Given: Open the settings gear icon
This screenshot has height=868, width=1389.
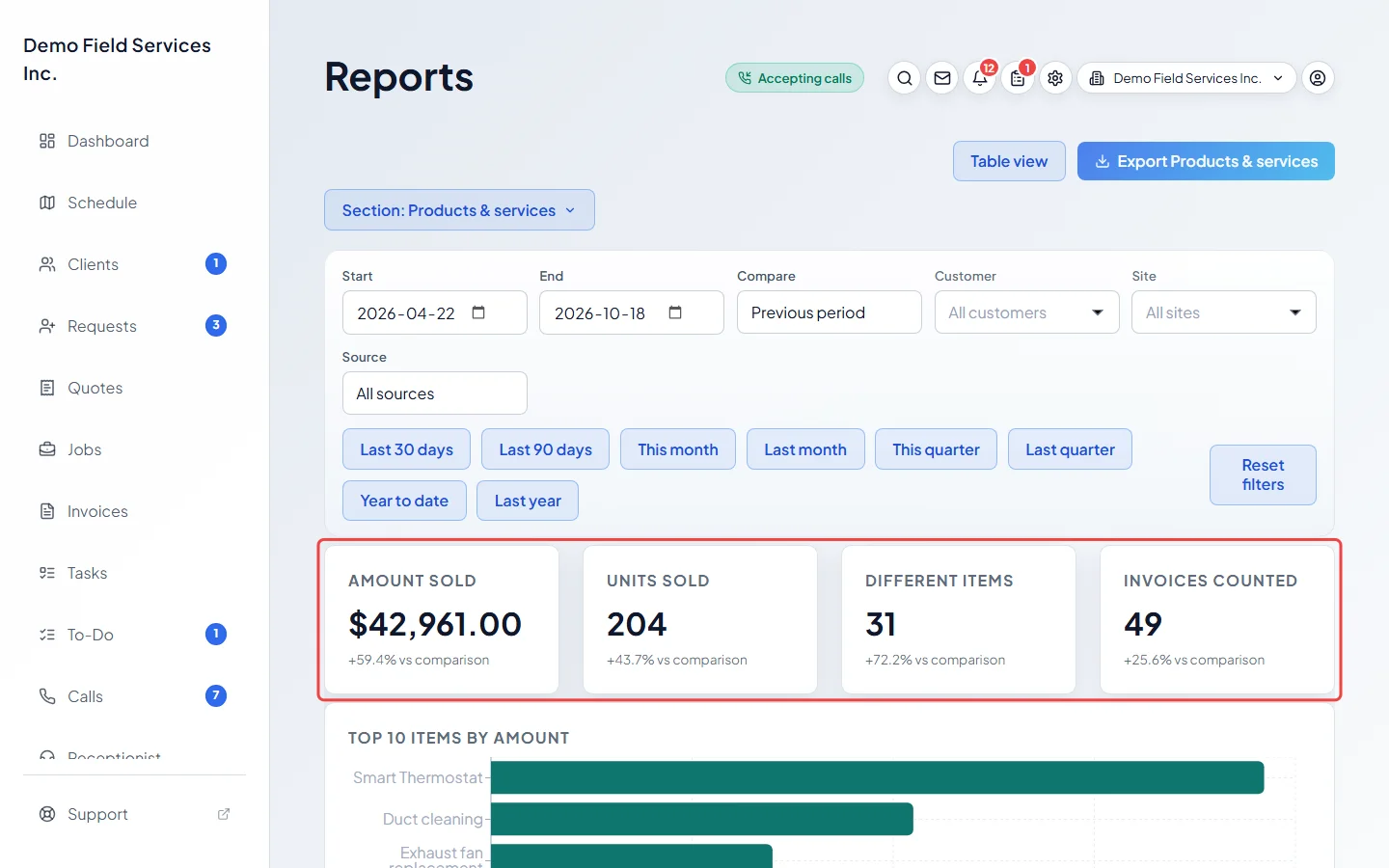Looking at the screenshot, I should [x=1055, y=78].
